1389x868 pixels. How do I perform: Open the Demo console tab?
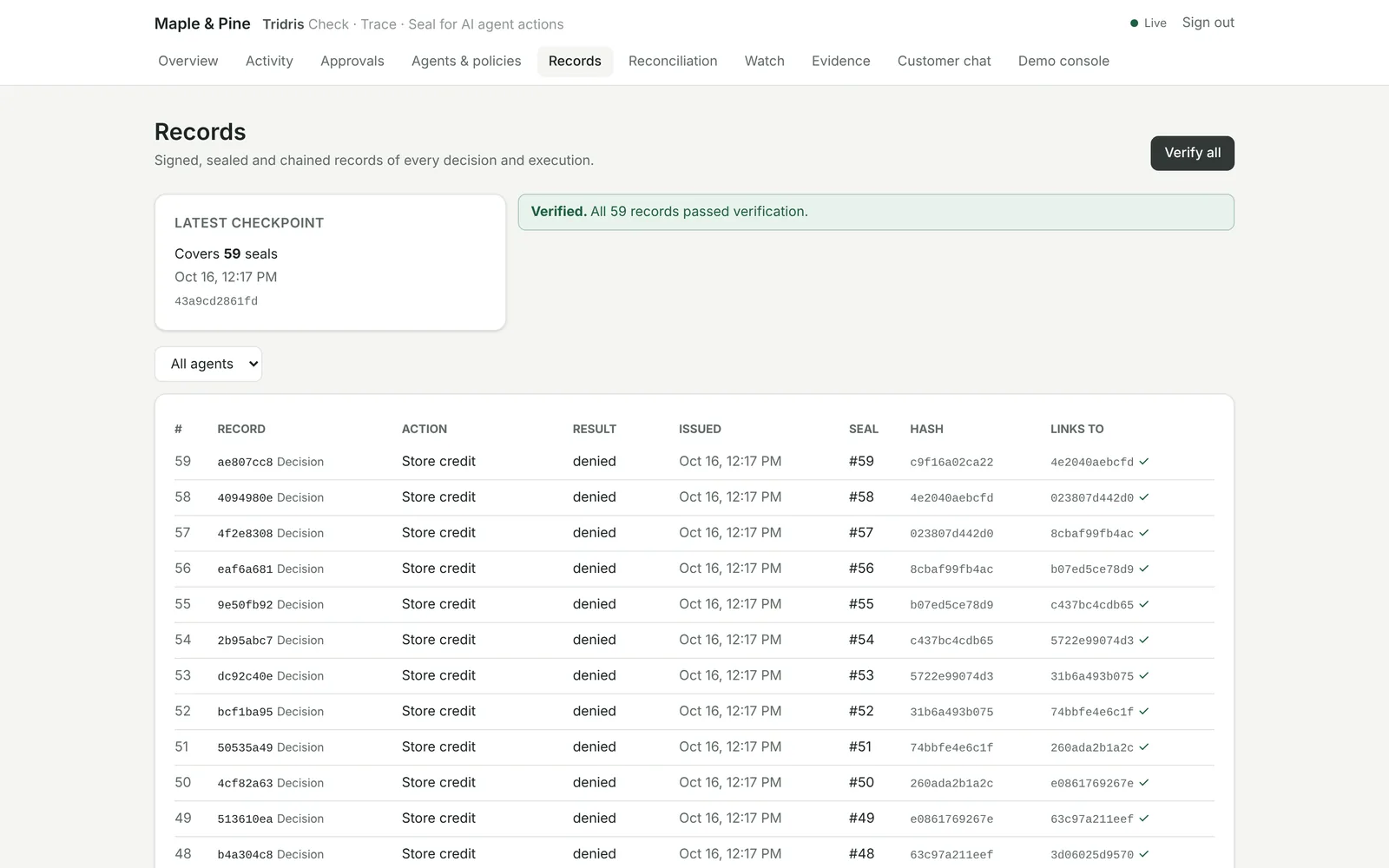tap(1063, 61)
